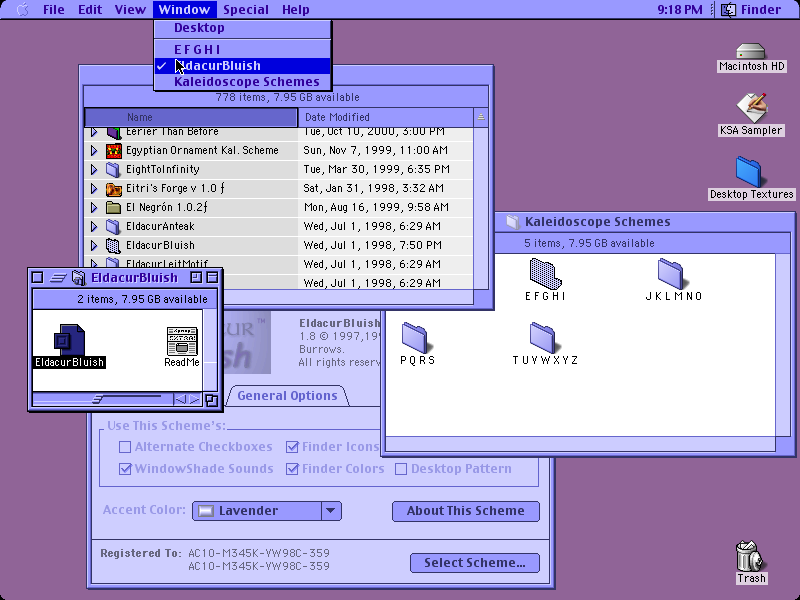This screenshot has height=600, width=800.
Task: Toggle the Finder Colors checkbox
Action: point(292,469)
